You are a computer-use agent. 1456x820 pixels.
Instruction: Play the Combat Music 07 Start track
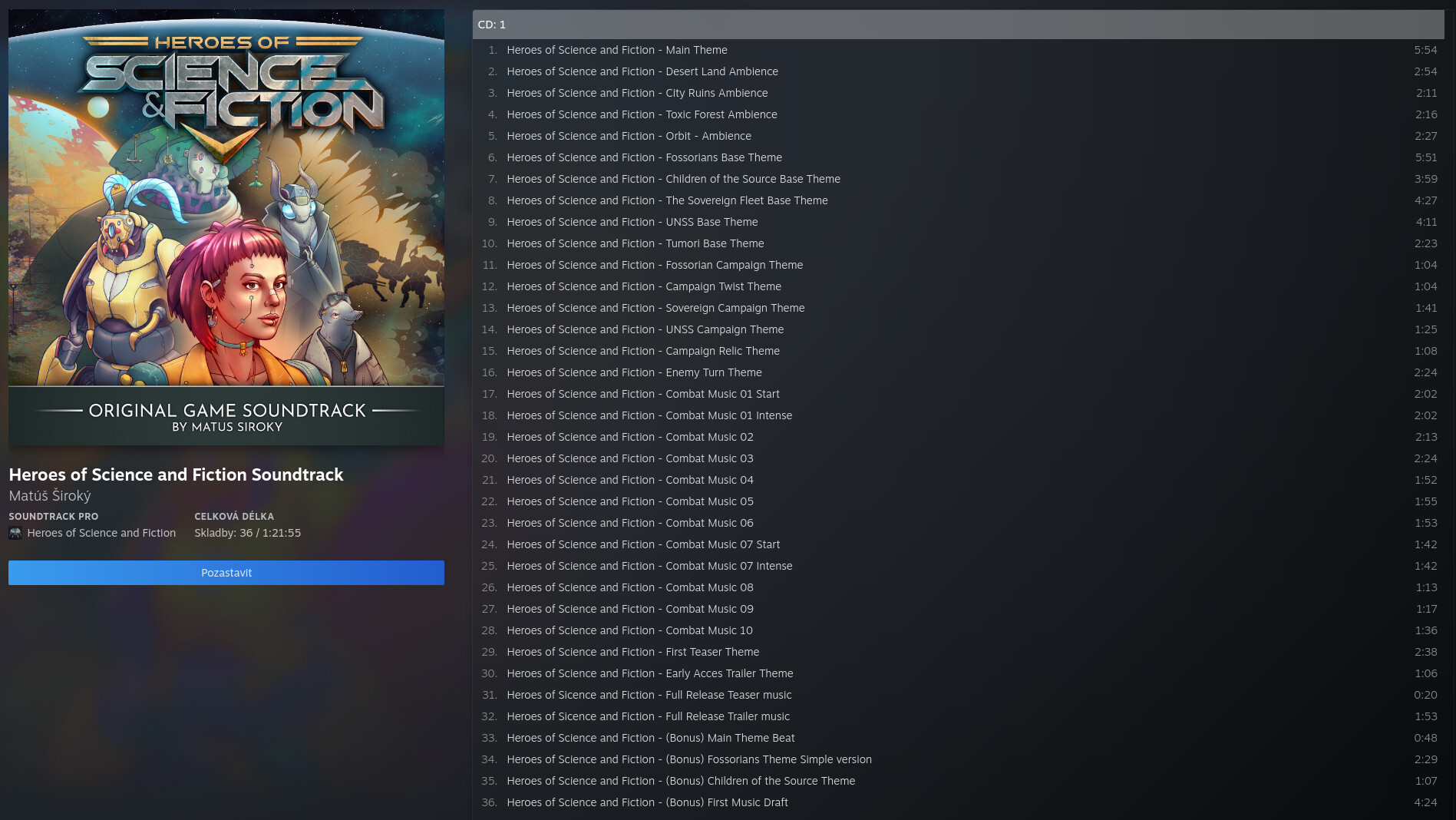coord(642,544)
